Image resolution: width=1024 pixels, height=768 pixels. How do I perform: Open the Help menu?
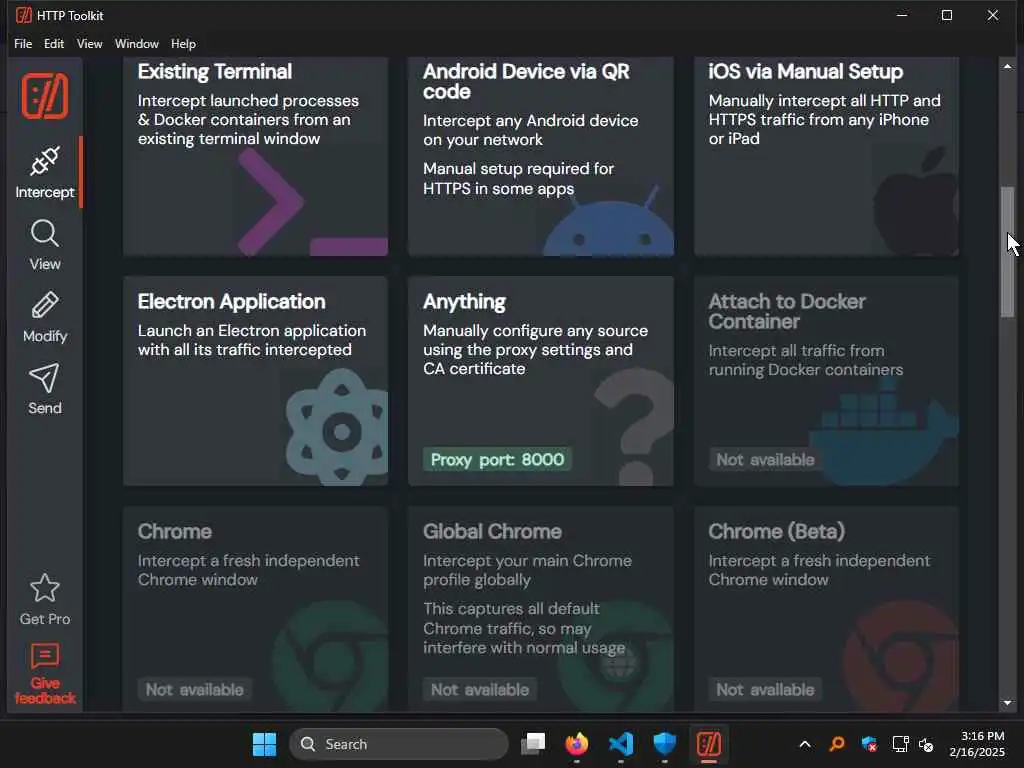(184, 44)
